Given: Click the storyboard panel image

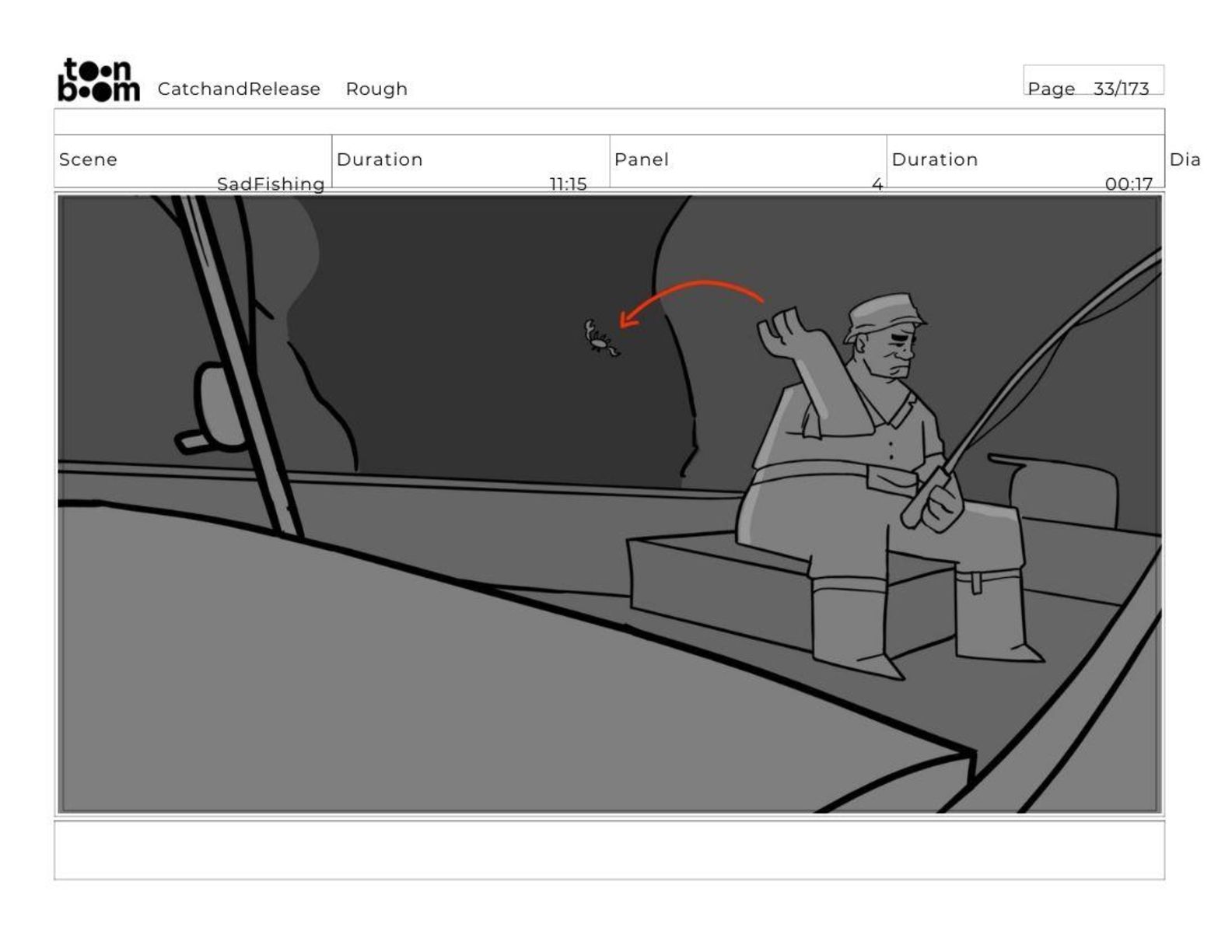Looking at the screenshot, I should click(610, 504).
